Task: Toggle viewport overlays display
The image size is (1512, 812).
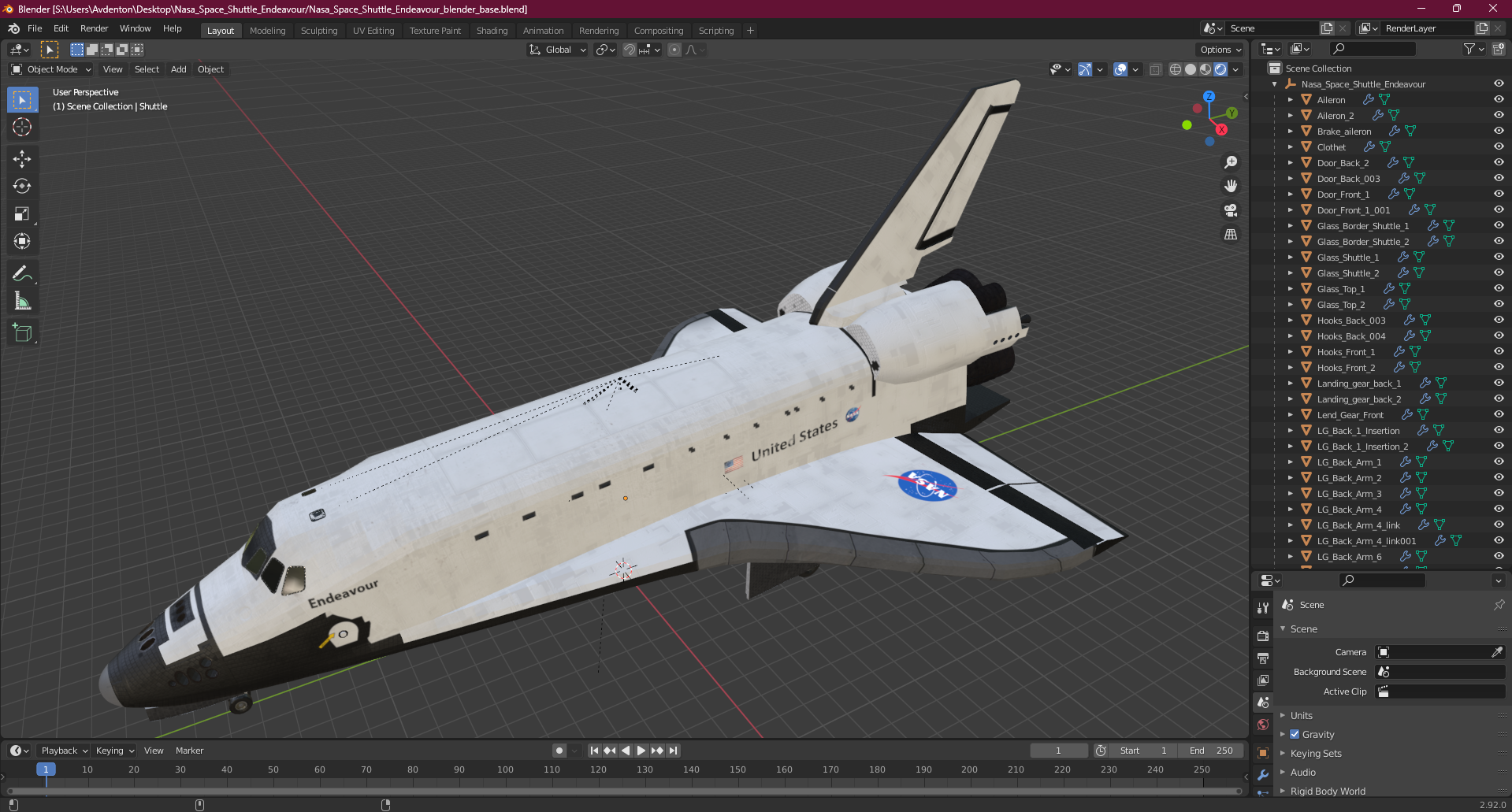Action: click(1120, 69)
